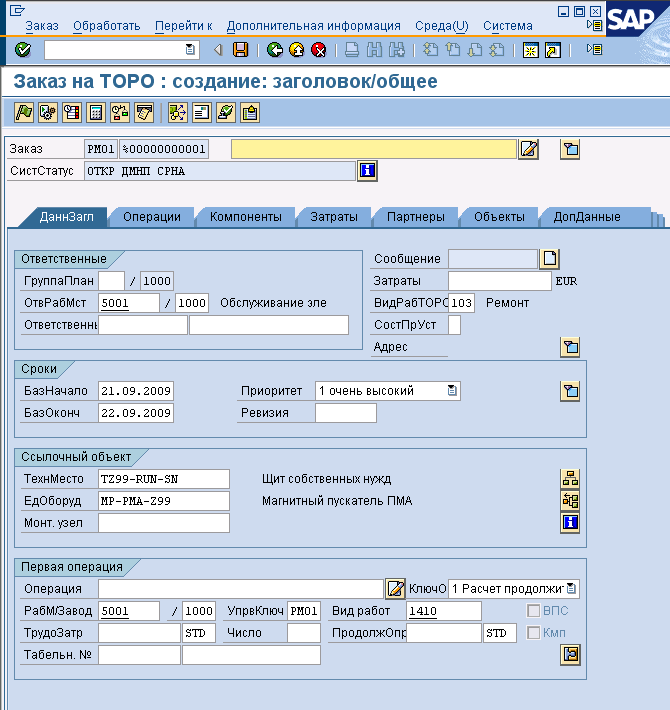Click the calculator cost determination icon
This screenshot has width=670, height=710.
[96, 112]
